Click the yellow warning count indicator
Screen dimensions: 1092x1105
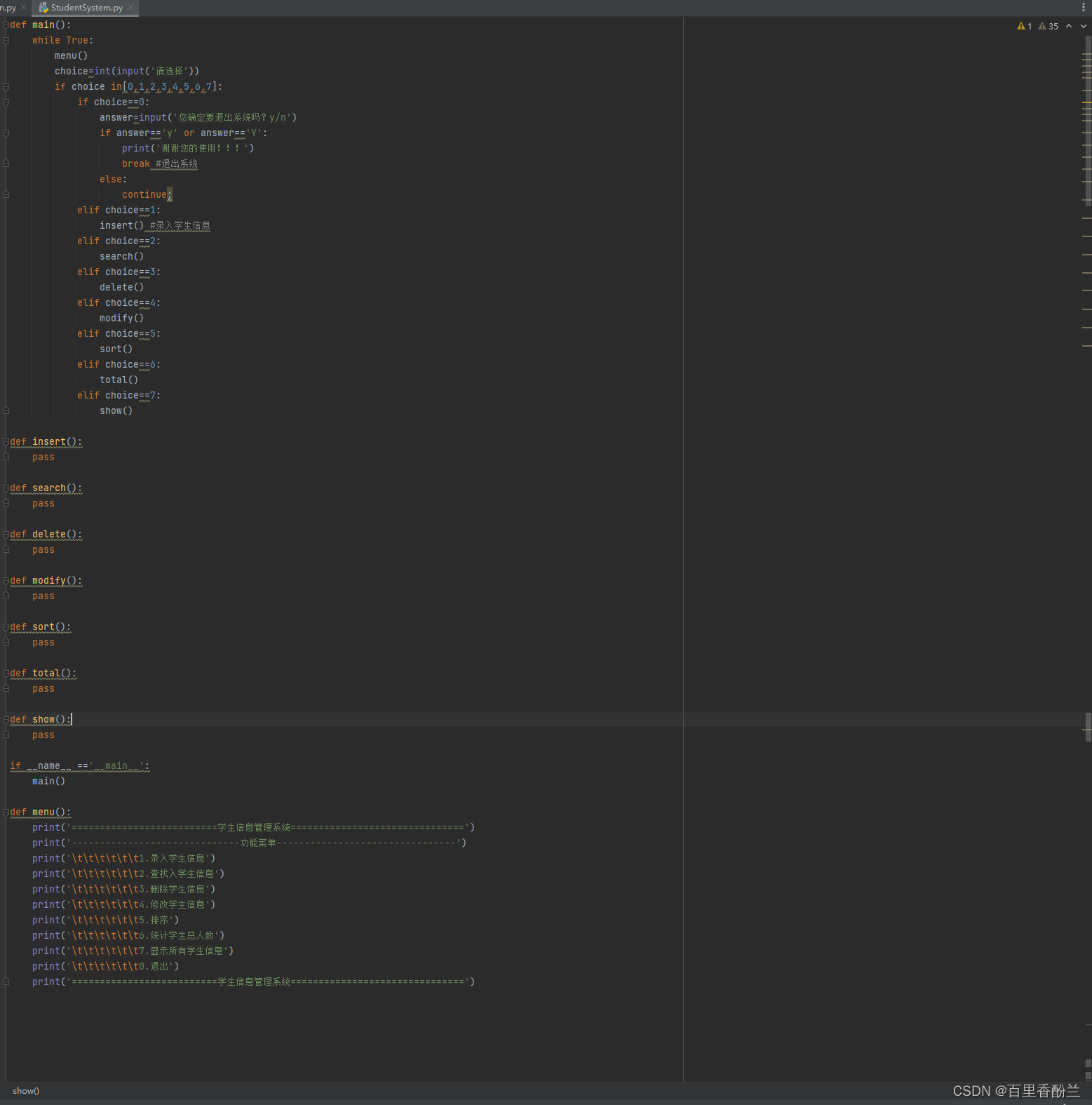(x=1025, y=26)
